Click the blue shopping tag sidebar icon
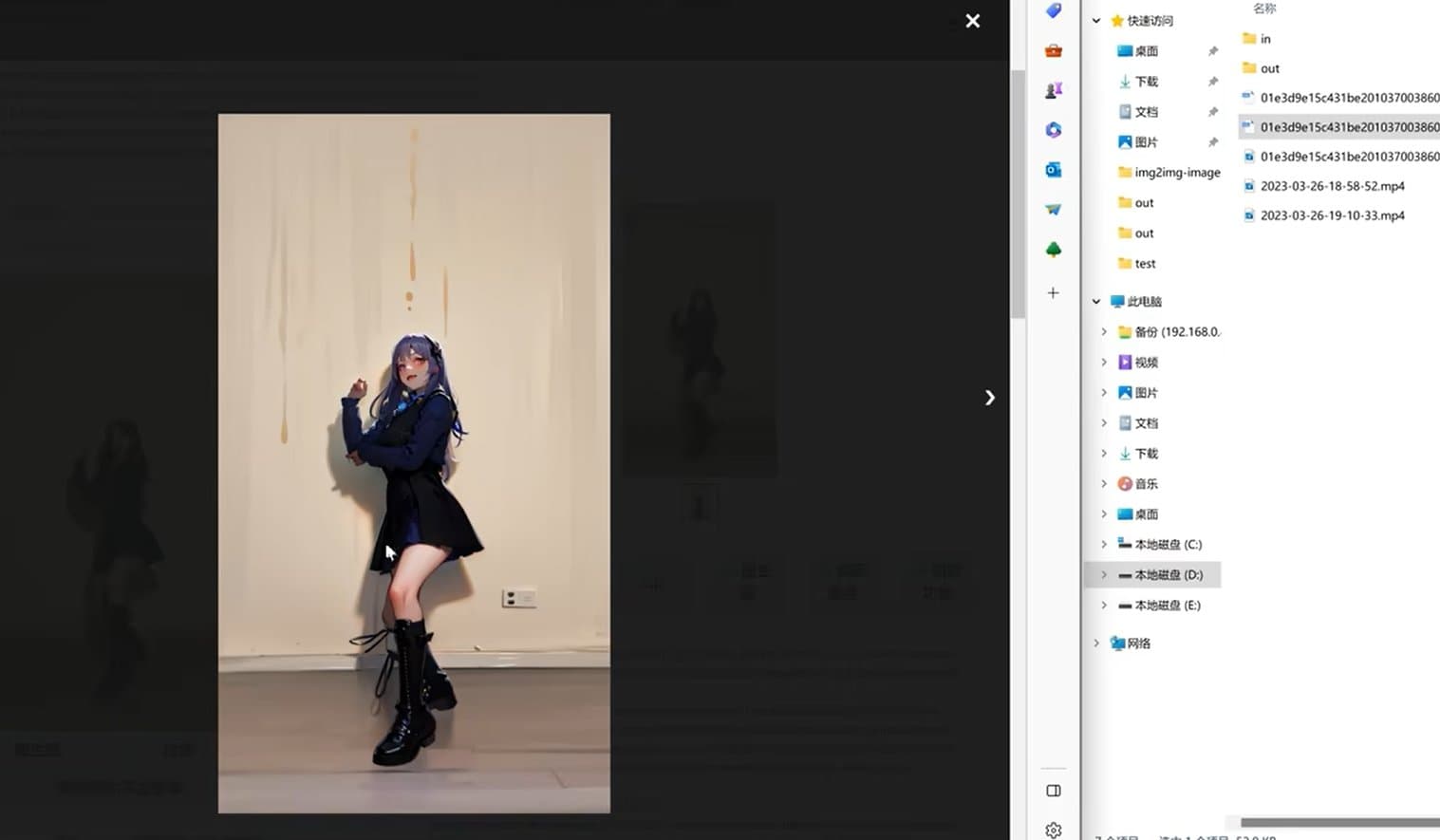Screen dimensions: 1440x840 click(1053, 11)
